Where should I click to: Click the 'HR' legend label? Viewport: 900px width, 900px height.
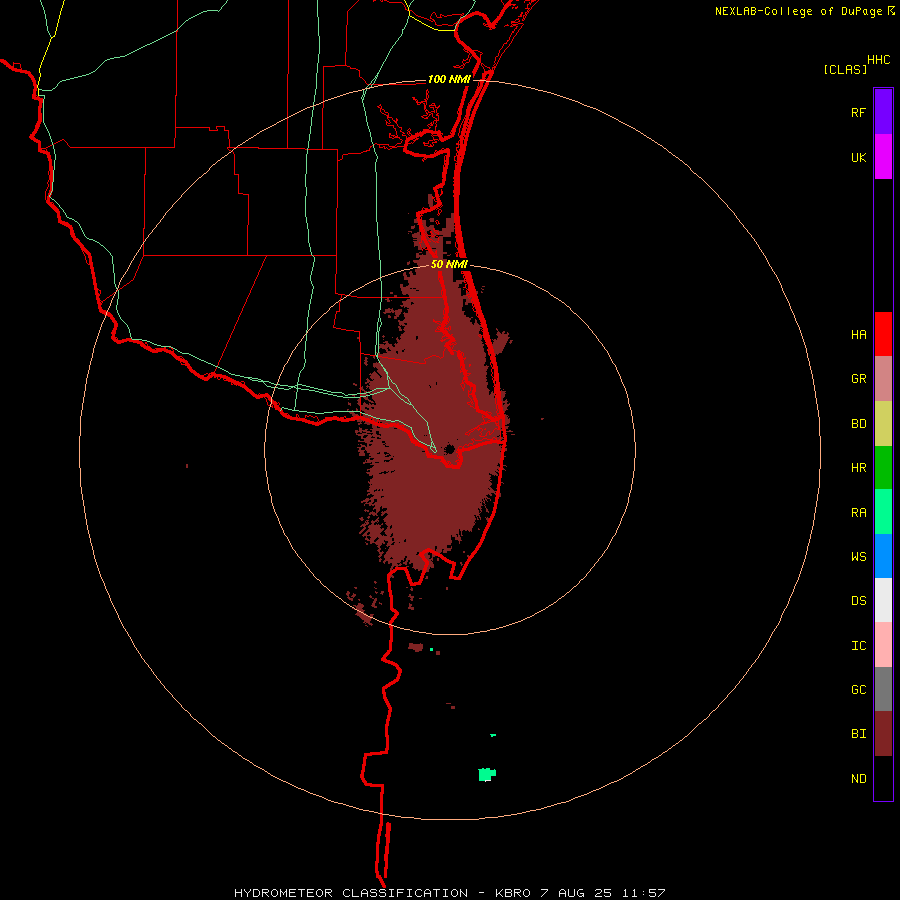[x=858, y=468]
